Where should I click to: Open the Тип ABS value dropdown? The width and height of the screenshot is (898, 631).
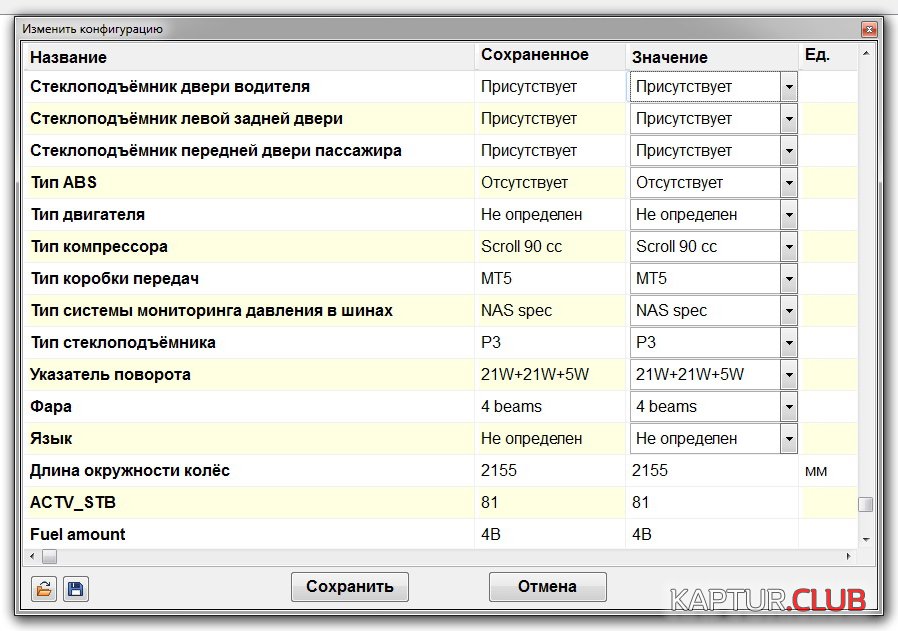click(x=789, y=183)
